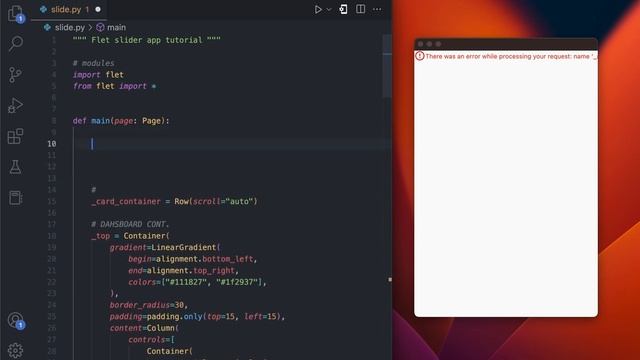Screen dimensions: 640x360
Task: Select the slide.py editor tab
Action: point(69,9)
